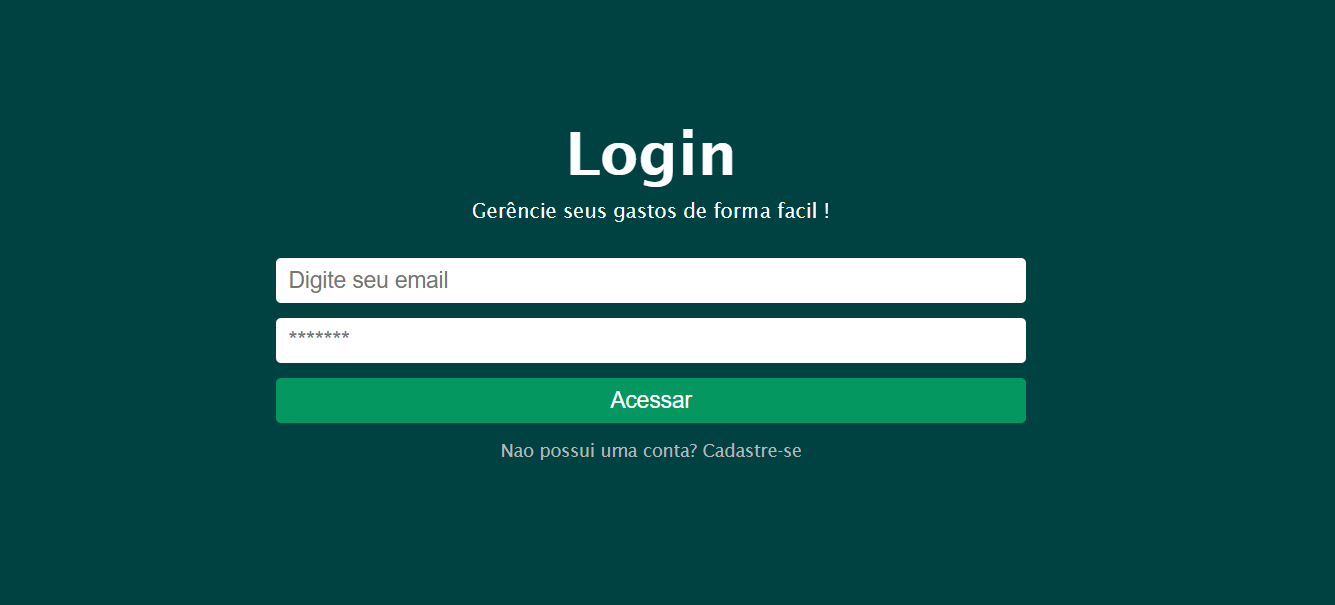This screenshot has height=605, width=1335.
Task: Activate the green Acessar login button
Action: point(650,400)
